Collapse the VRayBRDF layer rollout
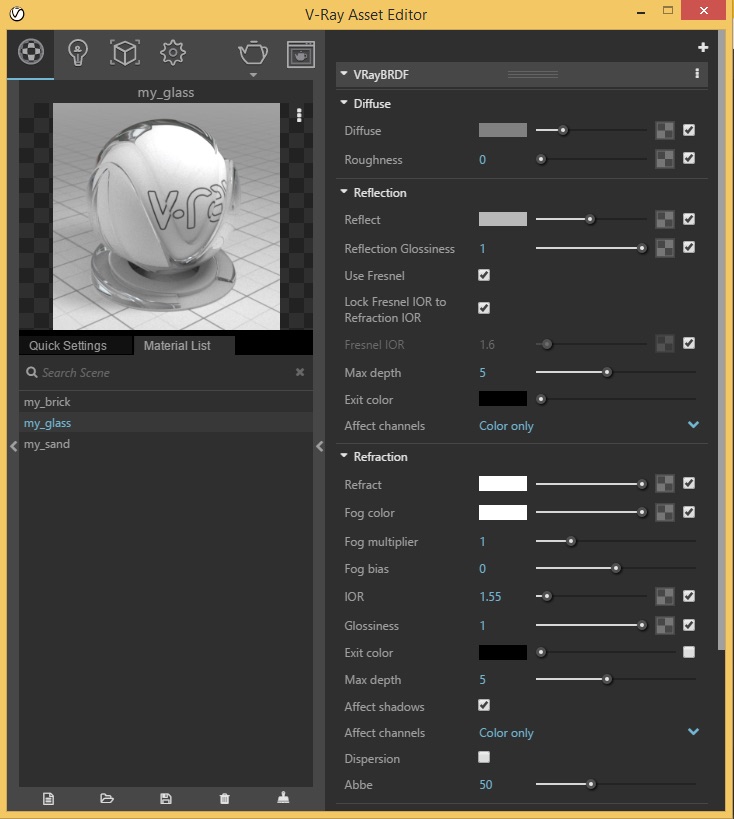This screenshot has width=734, height=819. (344, 74)
